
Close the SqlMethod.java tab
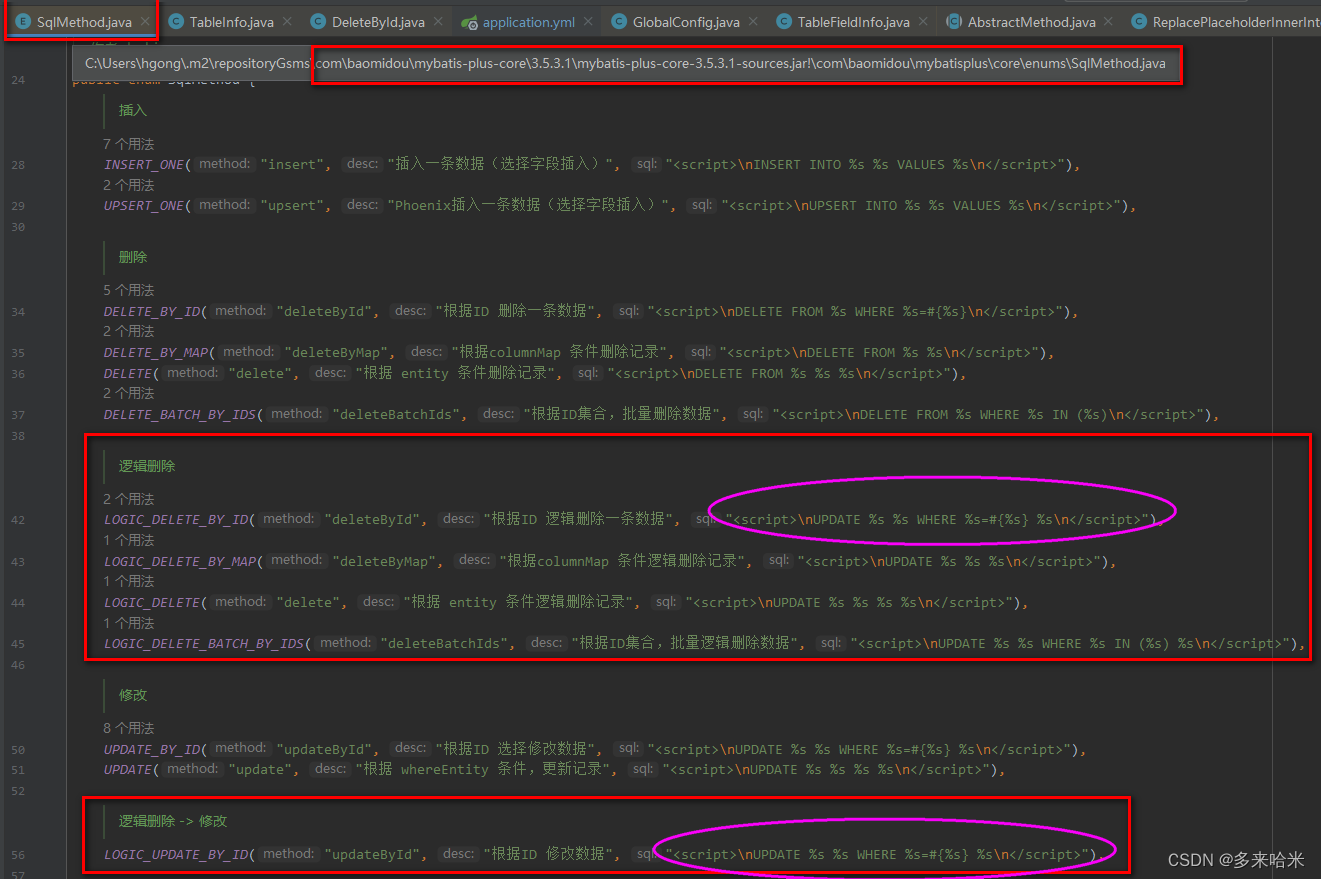[x=145, y=22]
